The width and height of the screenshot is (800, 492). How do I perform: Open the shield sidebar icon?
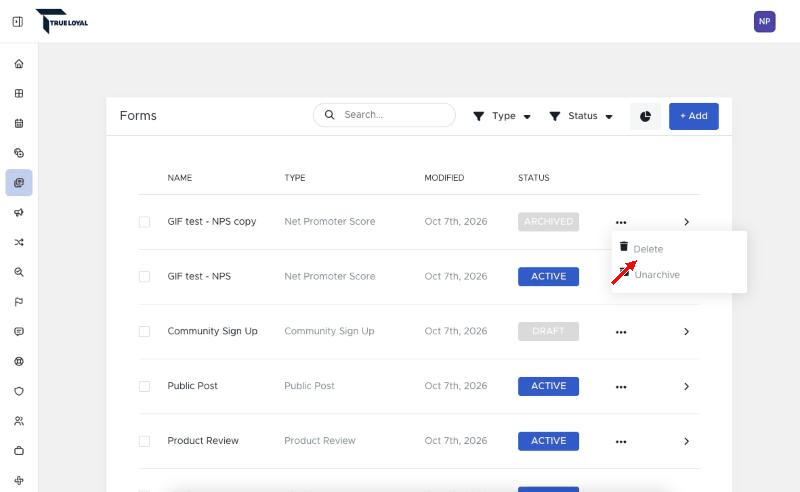click(x=19, y=391)
